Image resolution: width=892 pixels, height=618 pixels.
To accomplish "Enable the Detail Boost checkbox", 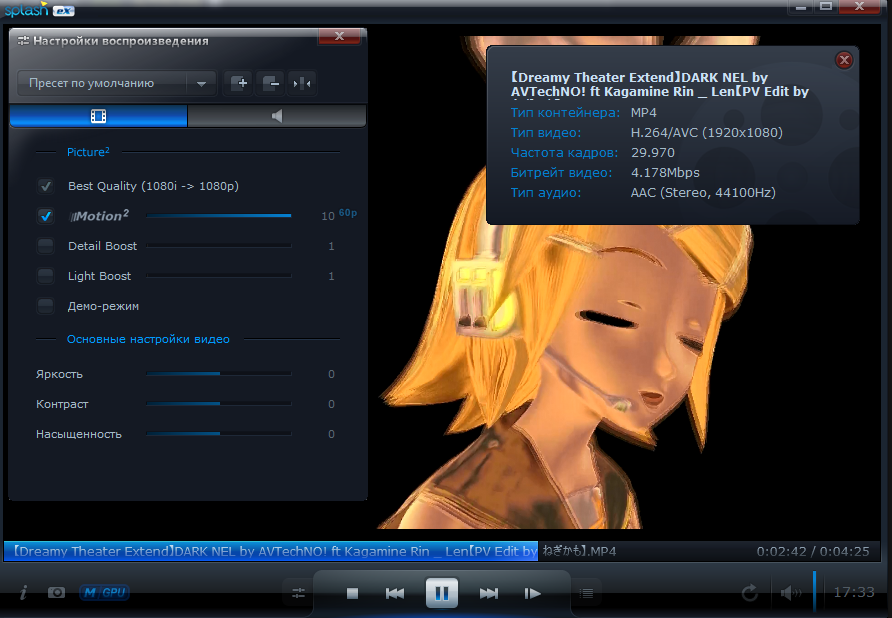I will [46, 246].
